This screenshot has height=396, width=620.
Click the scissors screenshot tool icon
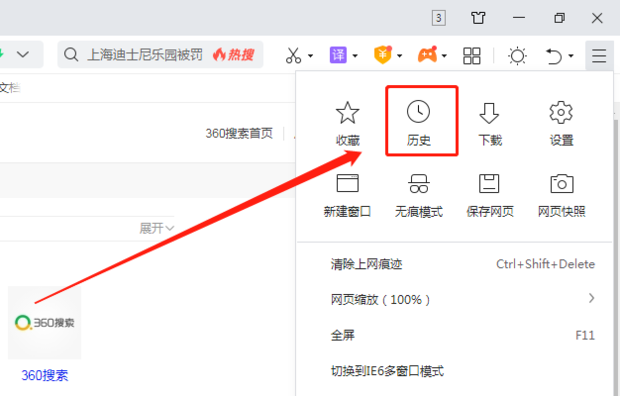(293, 55)
